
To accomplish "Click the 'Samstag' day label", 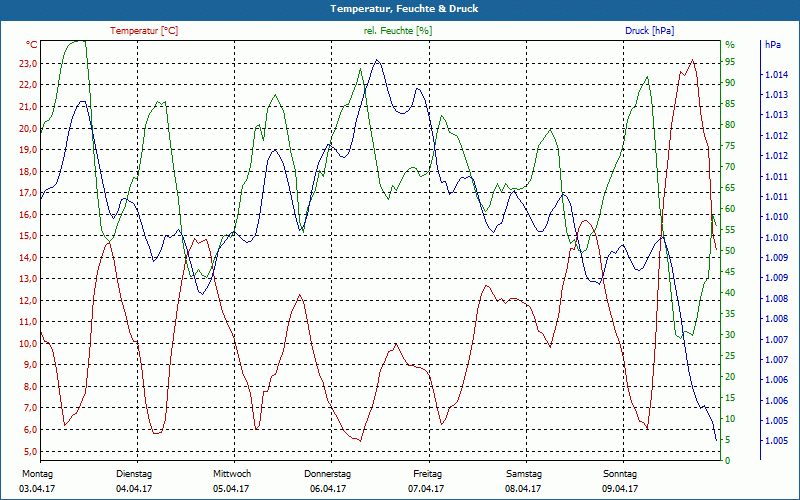I will (x=524, y=474).
